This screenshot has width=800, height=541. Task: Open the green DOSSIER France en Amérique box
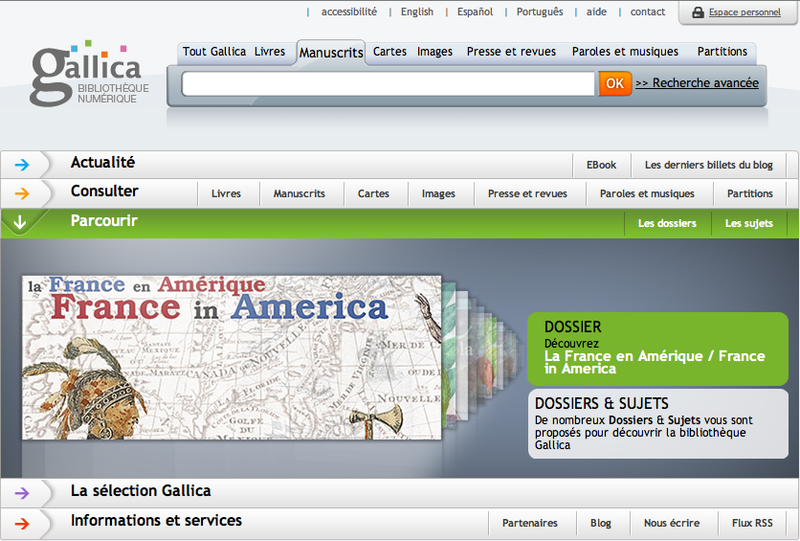(658, 349)
